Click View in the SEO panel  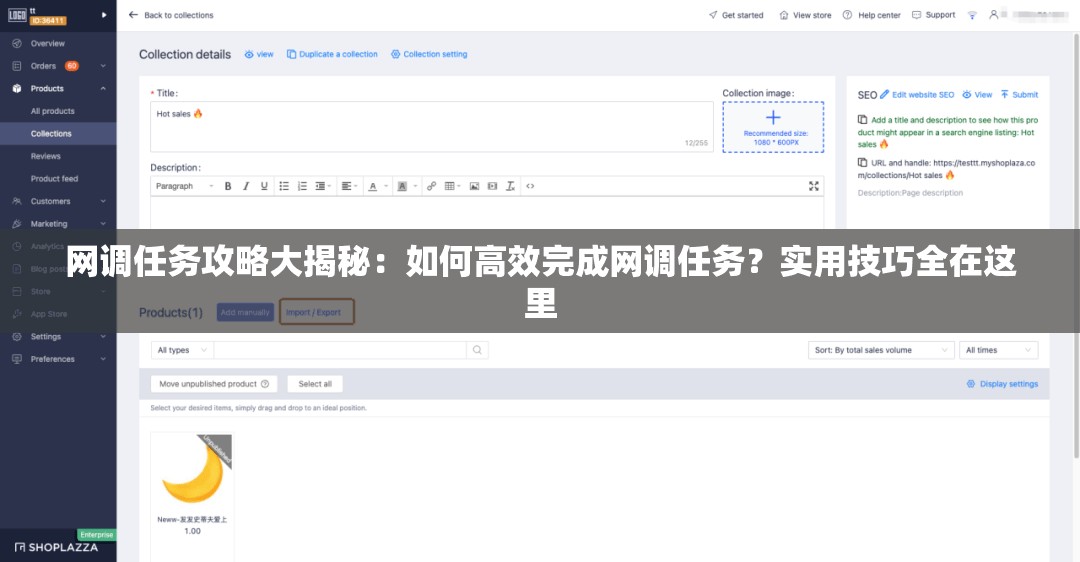coord(977,95)
